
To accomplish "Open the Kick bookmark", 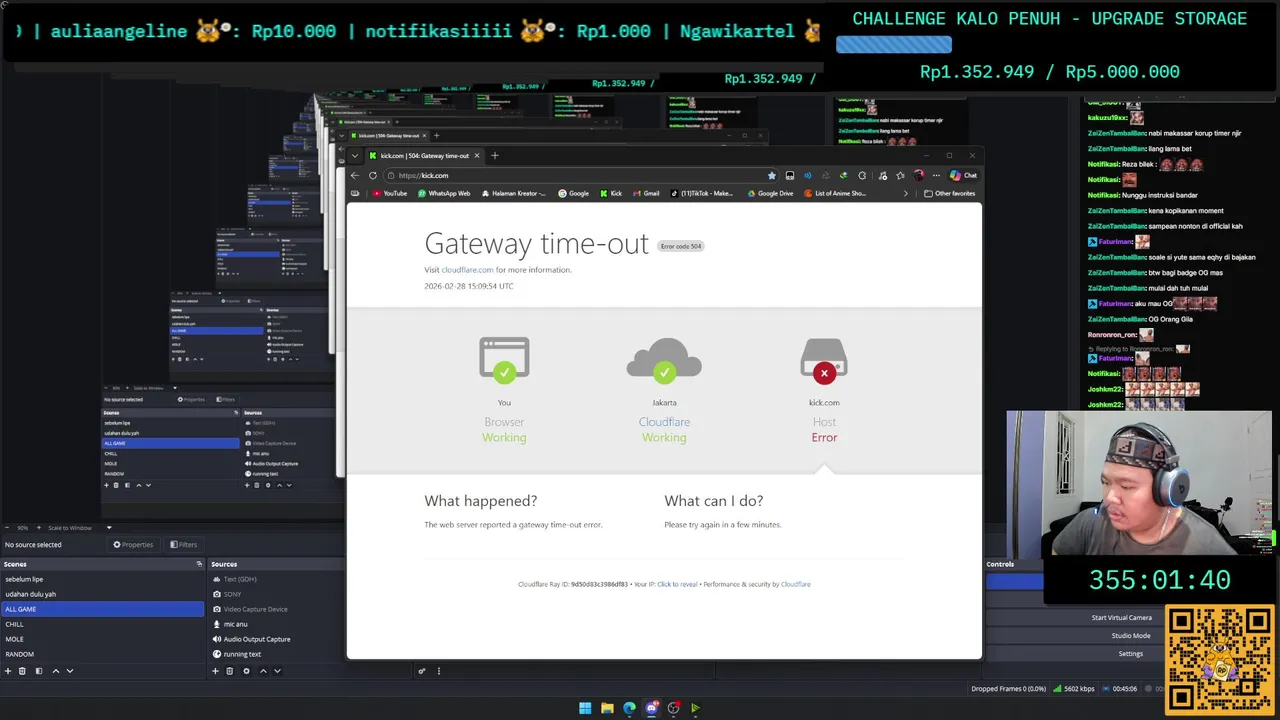I will tap(611, 193).
